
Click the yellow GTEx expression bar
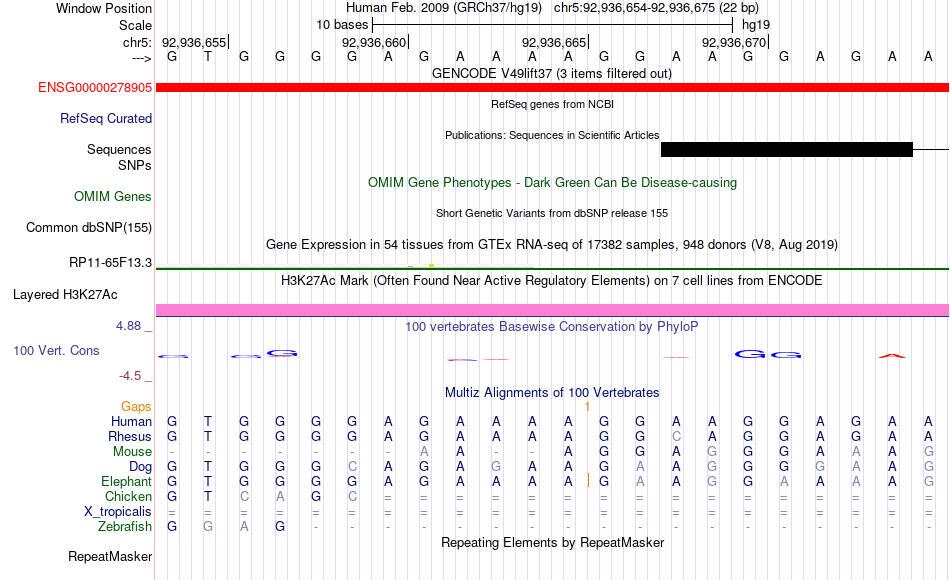coord(431,265)
